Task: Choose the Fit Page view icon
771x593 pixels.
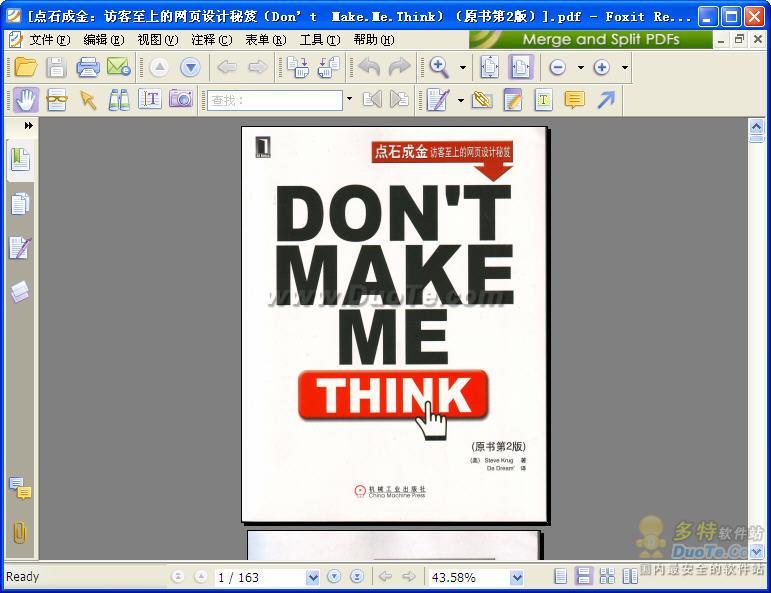Action: [x=489, y=67]
